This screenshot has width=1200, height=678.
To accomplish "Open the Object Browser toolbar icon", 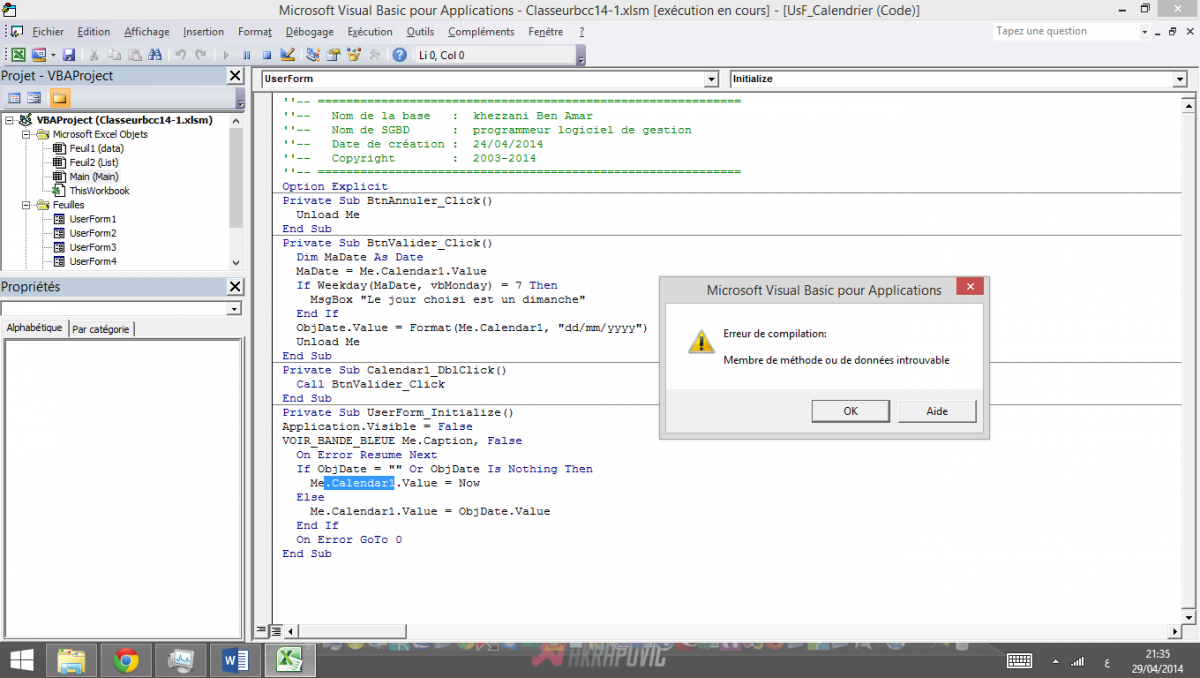I will [x=353, y=55].
